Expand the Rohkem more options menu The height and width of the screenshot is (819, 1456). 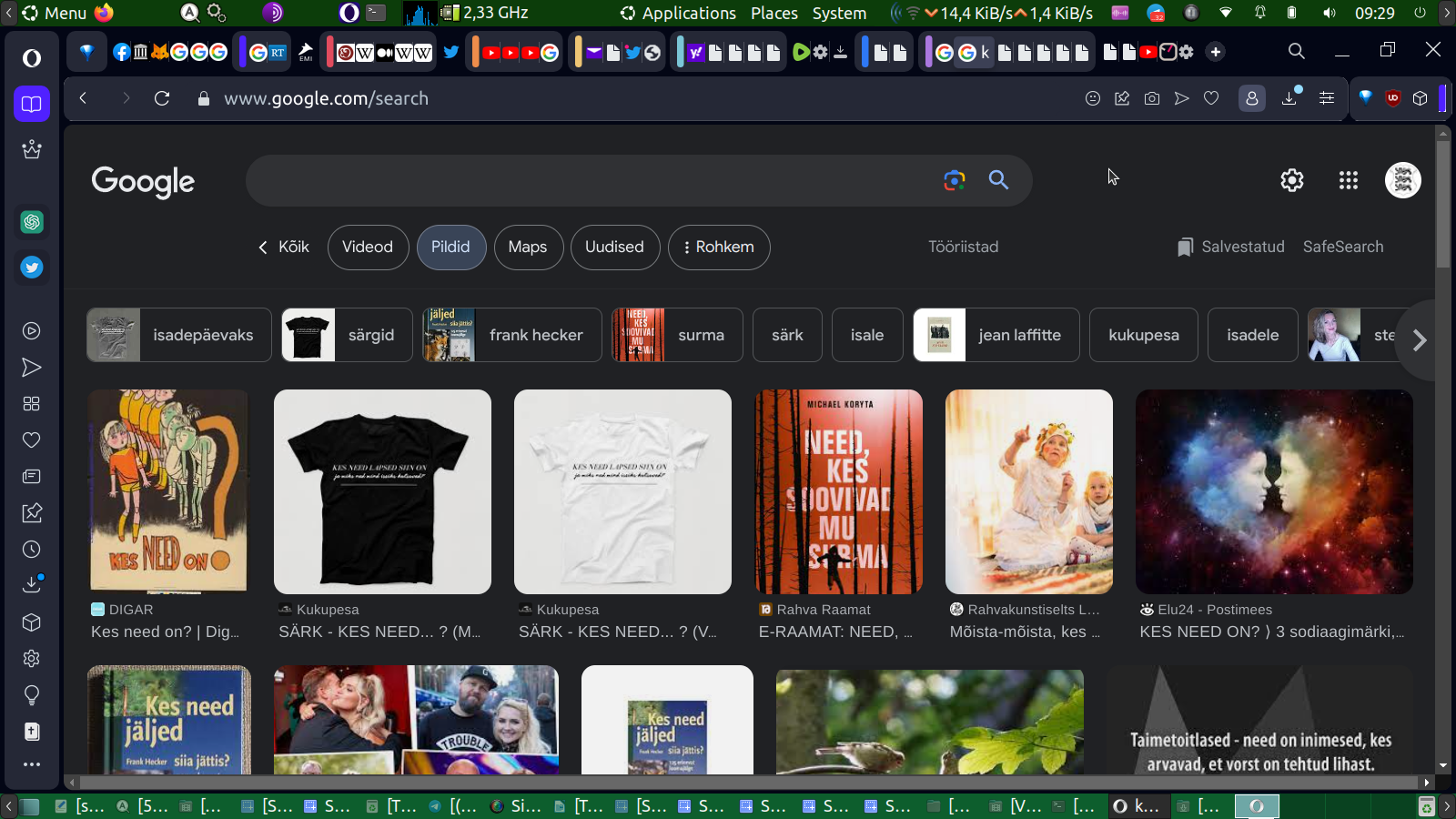pos(719,247)
